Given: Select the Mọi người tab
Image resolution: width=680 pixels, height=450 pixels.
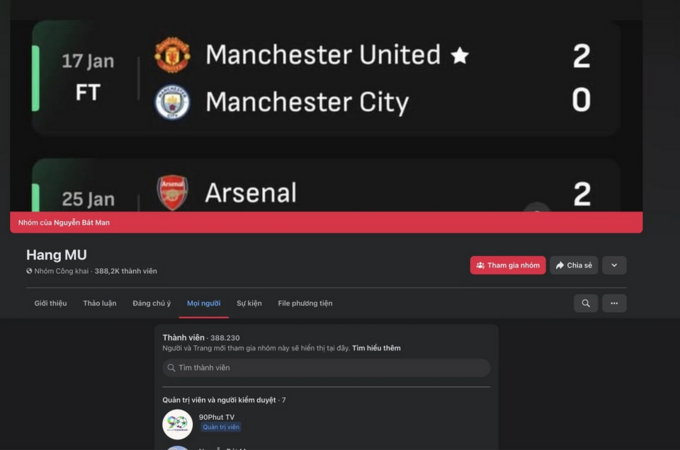Looking at the screenshot, I should tap(204, 303).
